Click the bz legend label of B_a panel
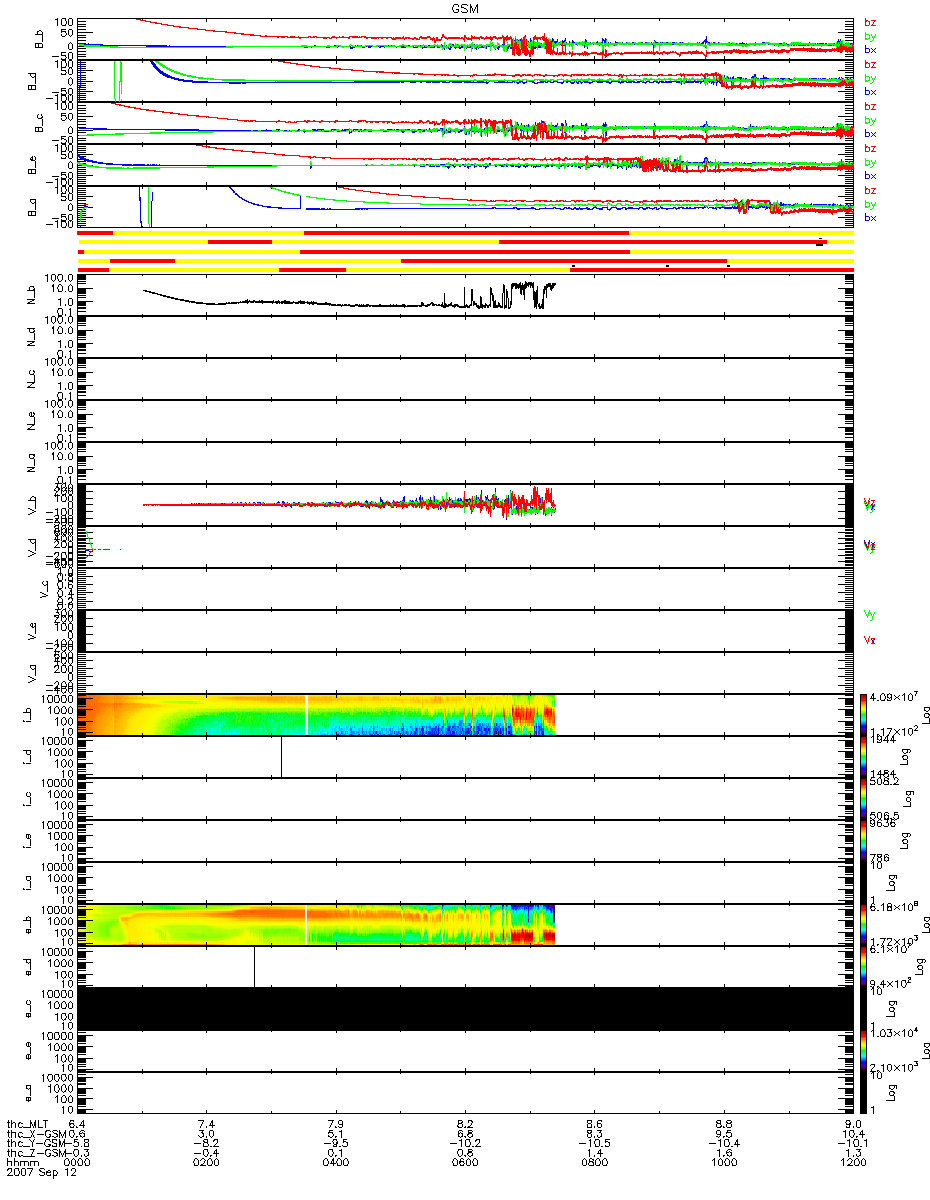 [870, 189]
